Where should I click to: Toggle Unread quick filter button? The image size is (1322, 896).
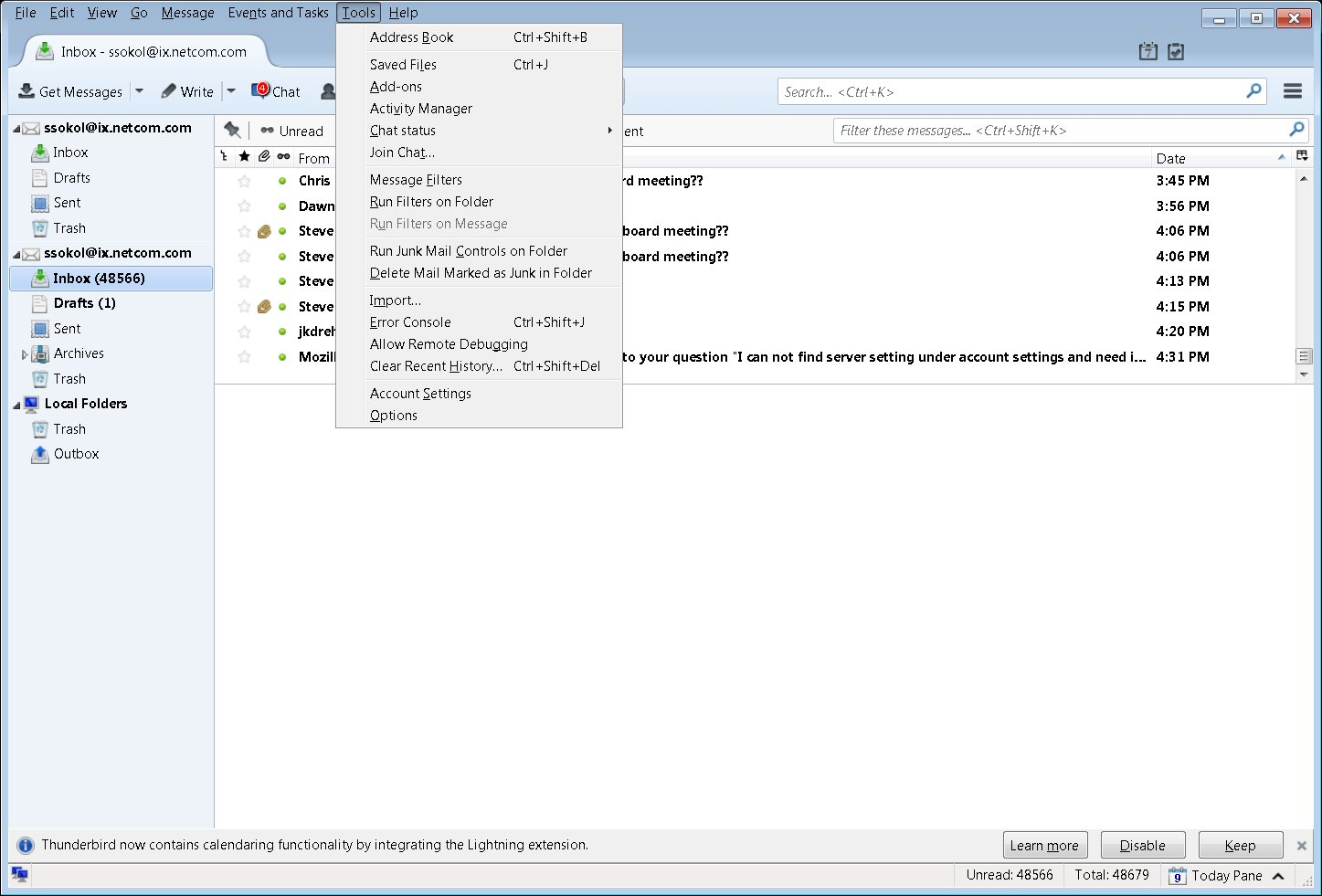pos(291,131)
